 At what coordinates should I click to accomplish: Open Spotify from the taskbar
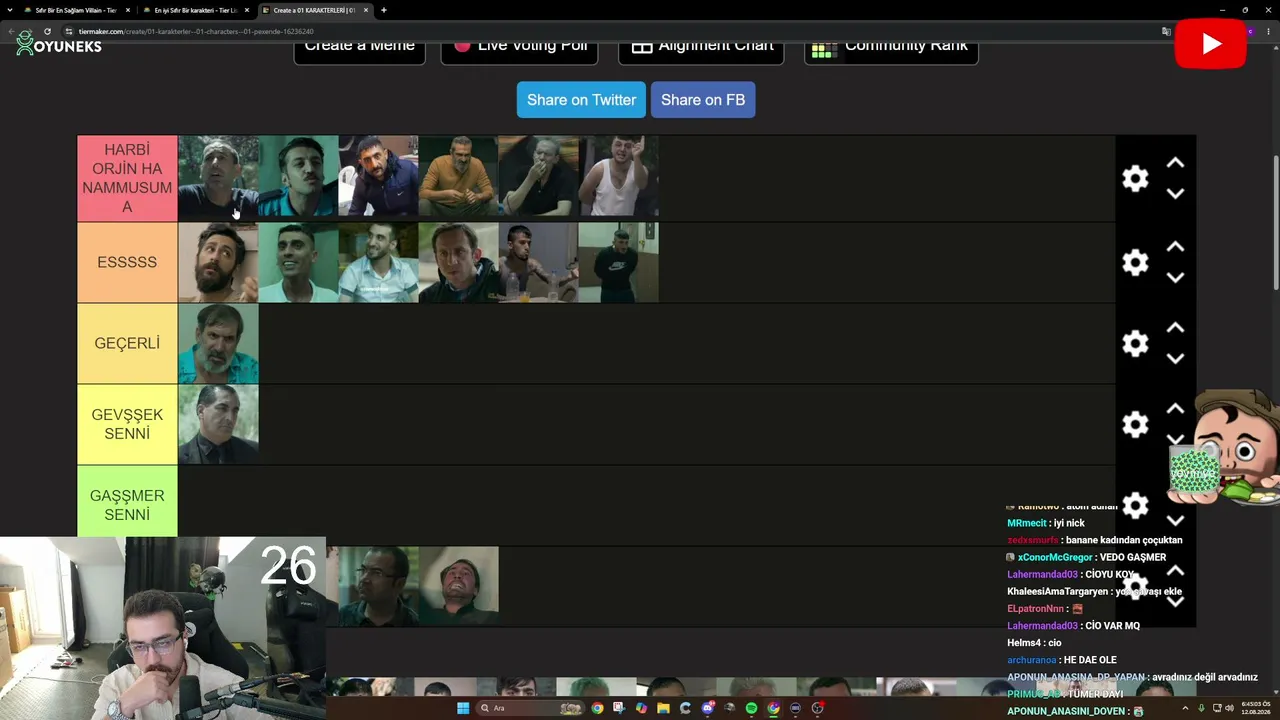751,708
